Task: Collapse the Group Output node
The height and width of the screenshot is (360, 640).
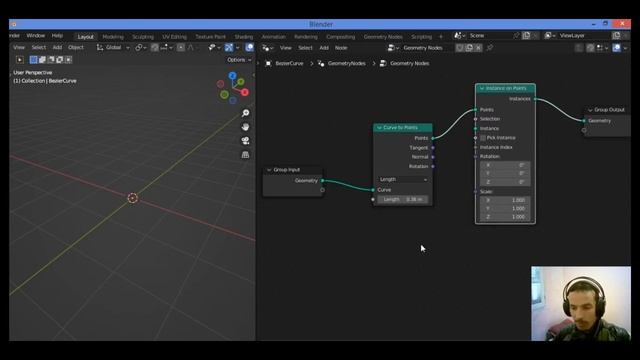Action: [x=590, y=110]
